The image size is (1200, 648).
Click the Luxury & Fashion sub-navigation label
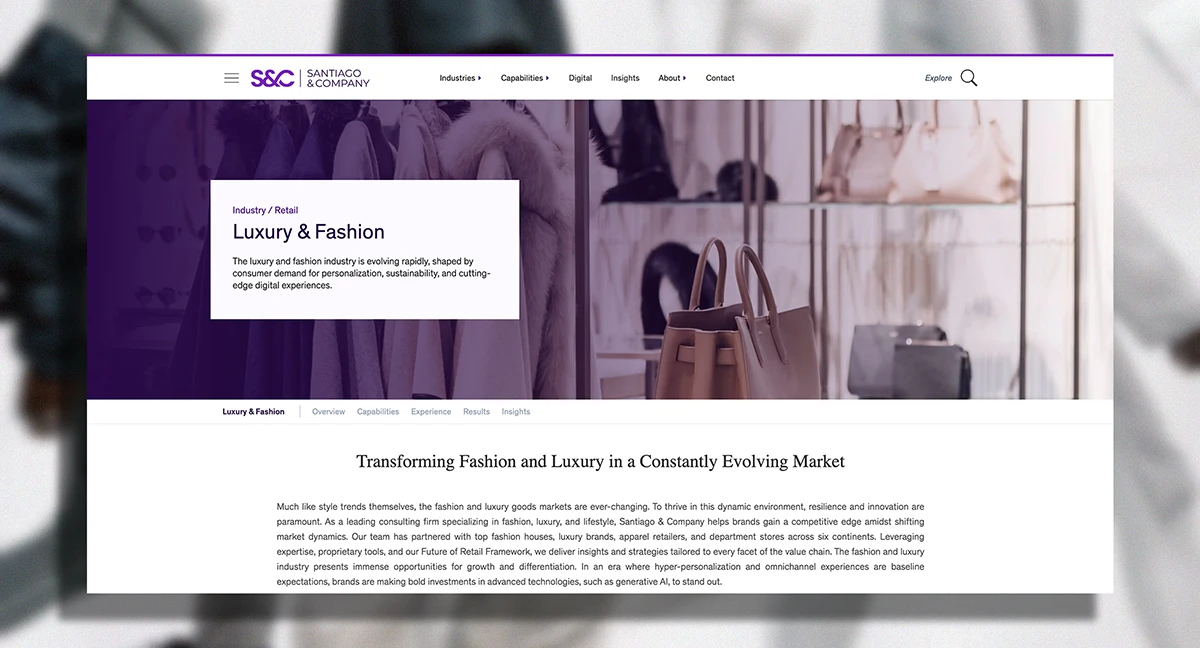pos(253,412)
